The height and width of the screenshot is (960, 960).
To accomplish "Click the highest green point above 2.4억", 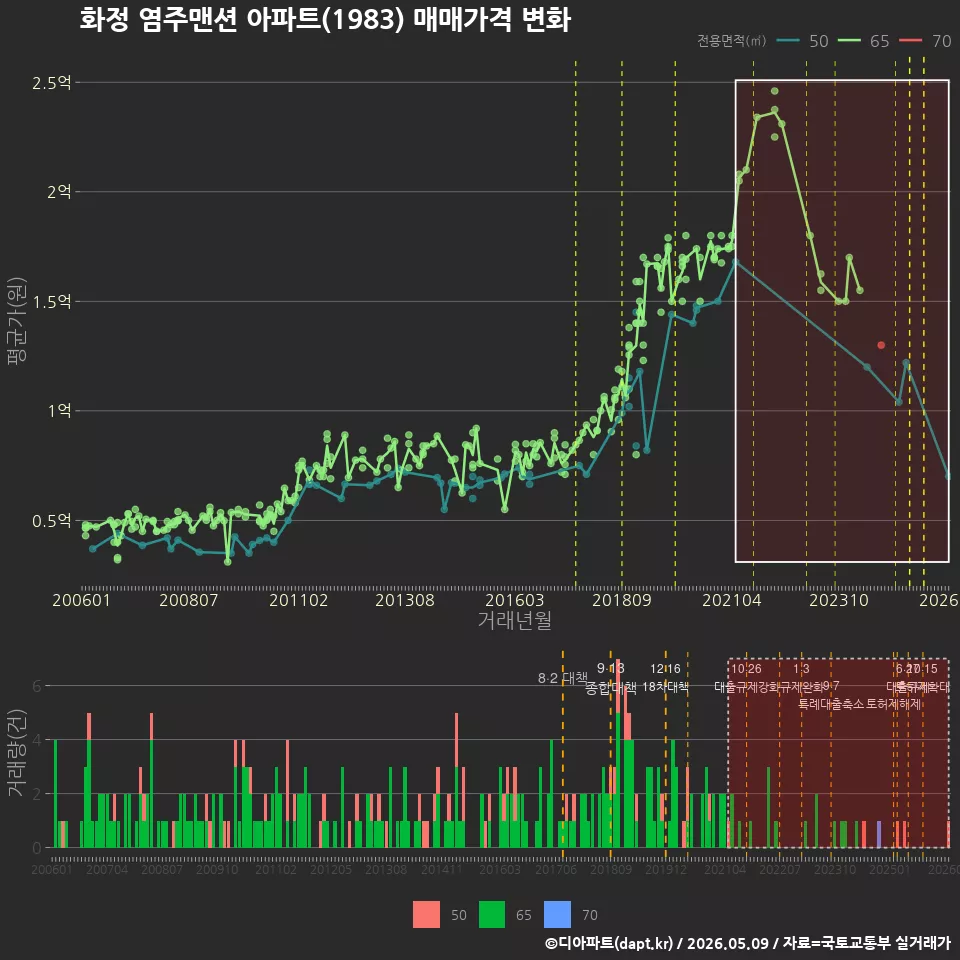I will coord(774,91).
